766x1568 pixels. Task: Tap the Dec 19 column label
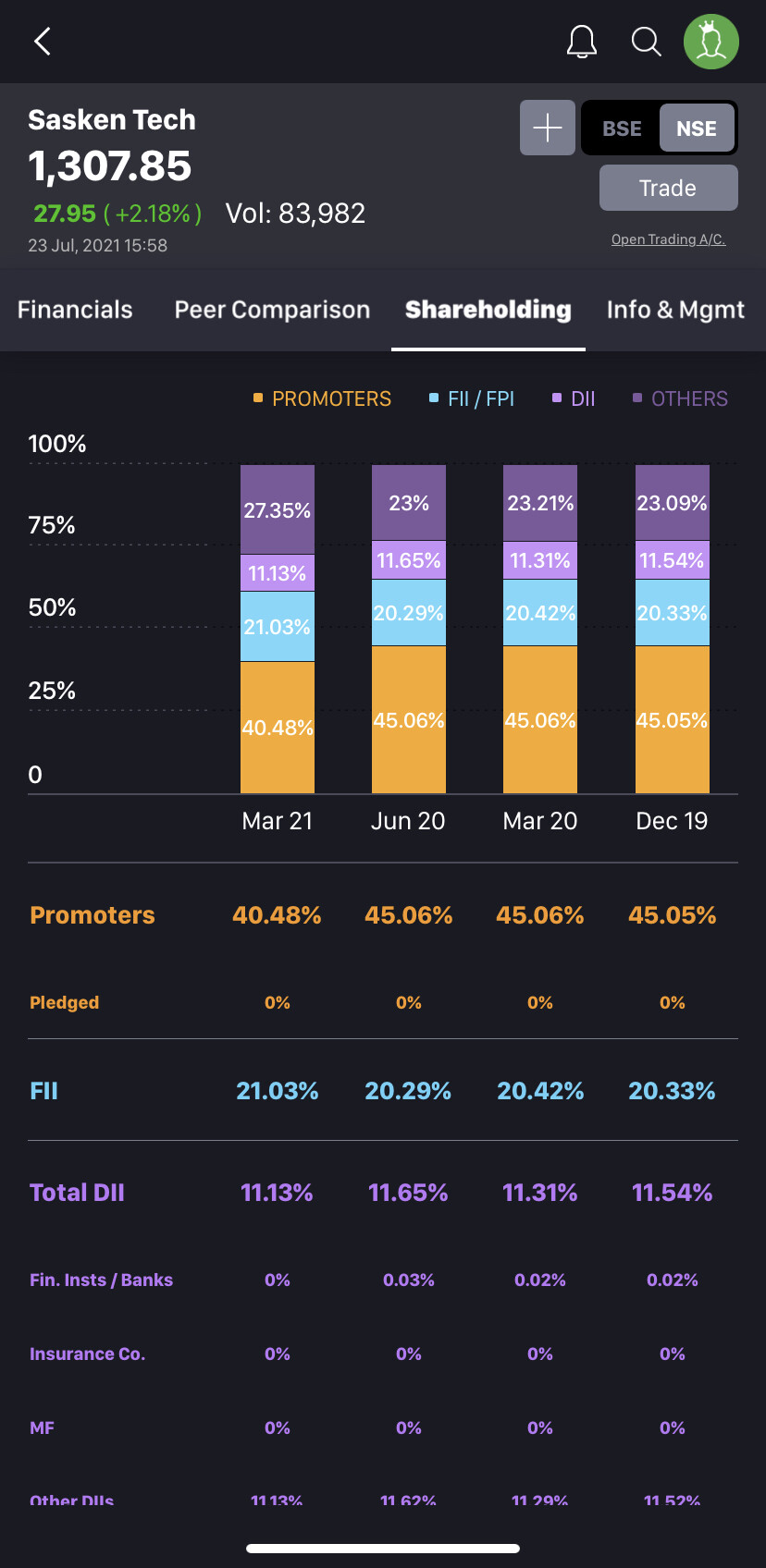point(672,821)
